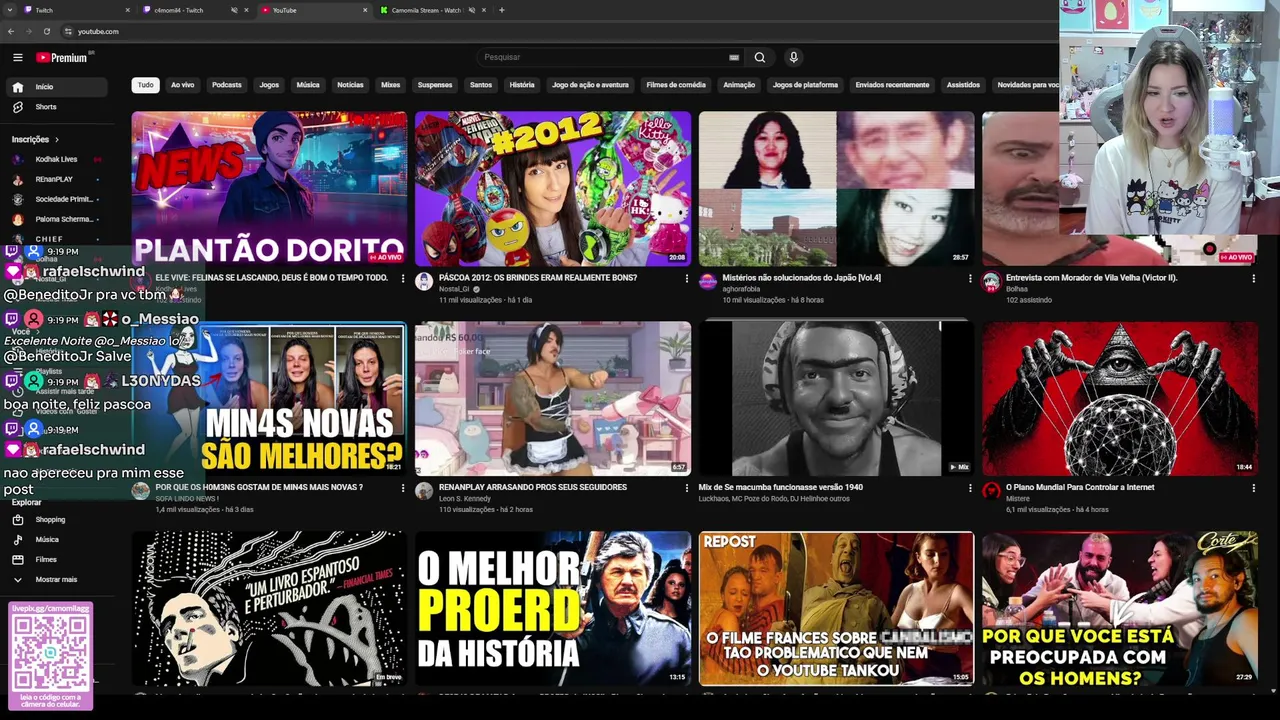Start voice search with the microphone icon
Screen dimensions: 1280x720
click(x=793, y=57)
